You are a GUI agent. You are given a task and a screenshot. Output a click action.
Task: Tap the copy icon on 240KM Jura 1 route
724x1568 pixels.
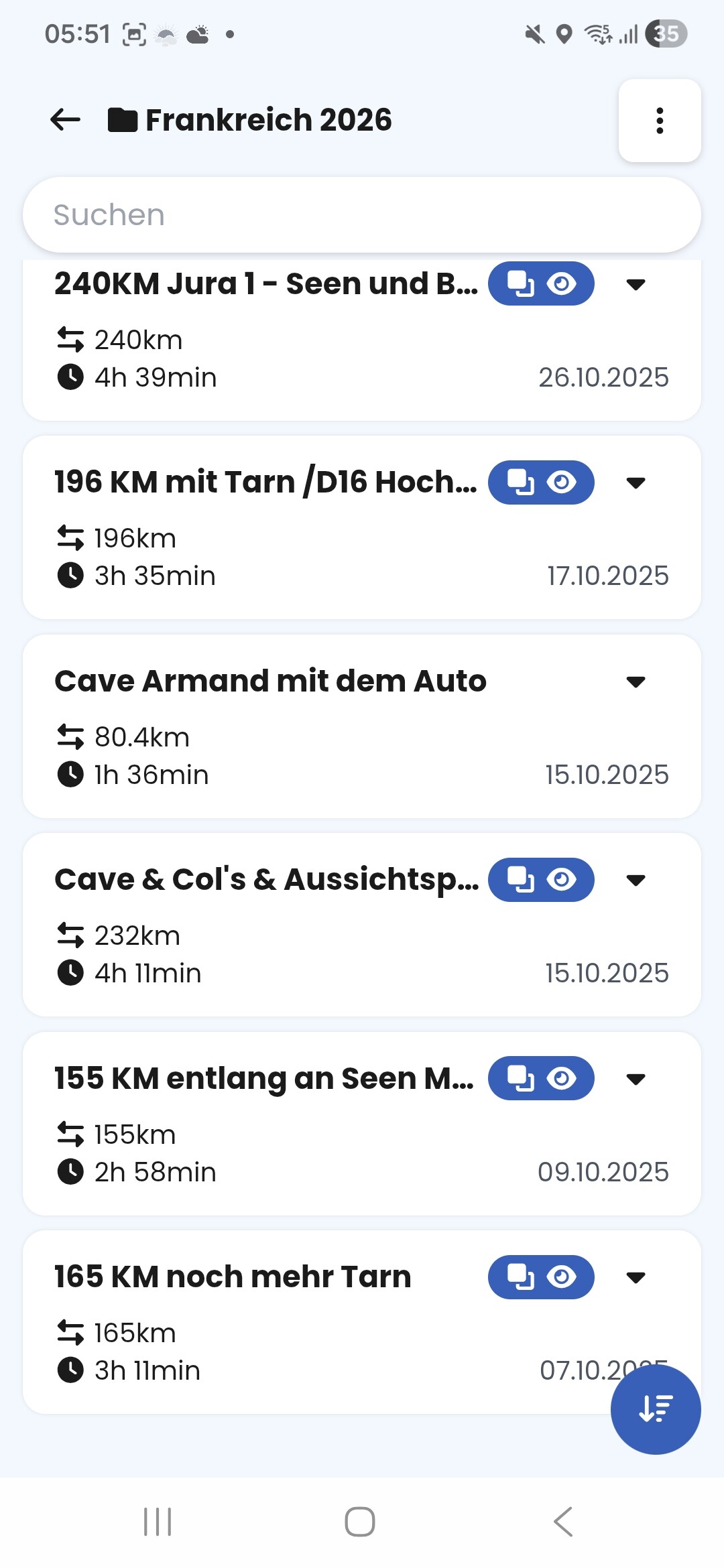point(520,283)
